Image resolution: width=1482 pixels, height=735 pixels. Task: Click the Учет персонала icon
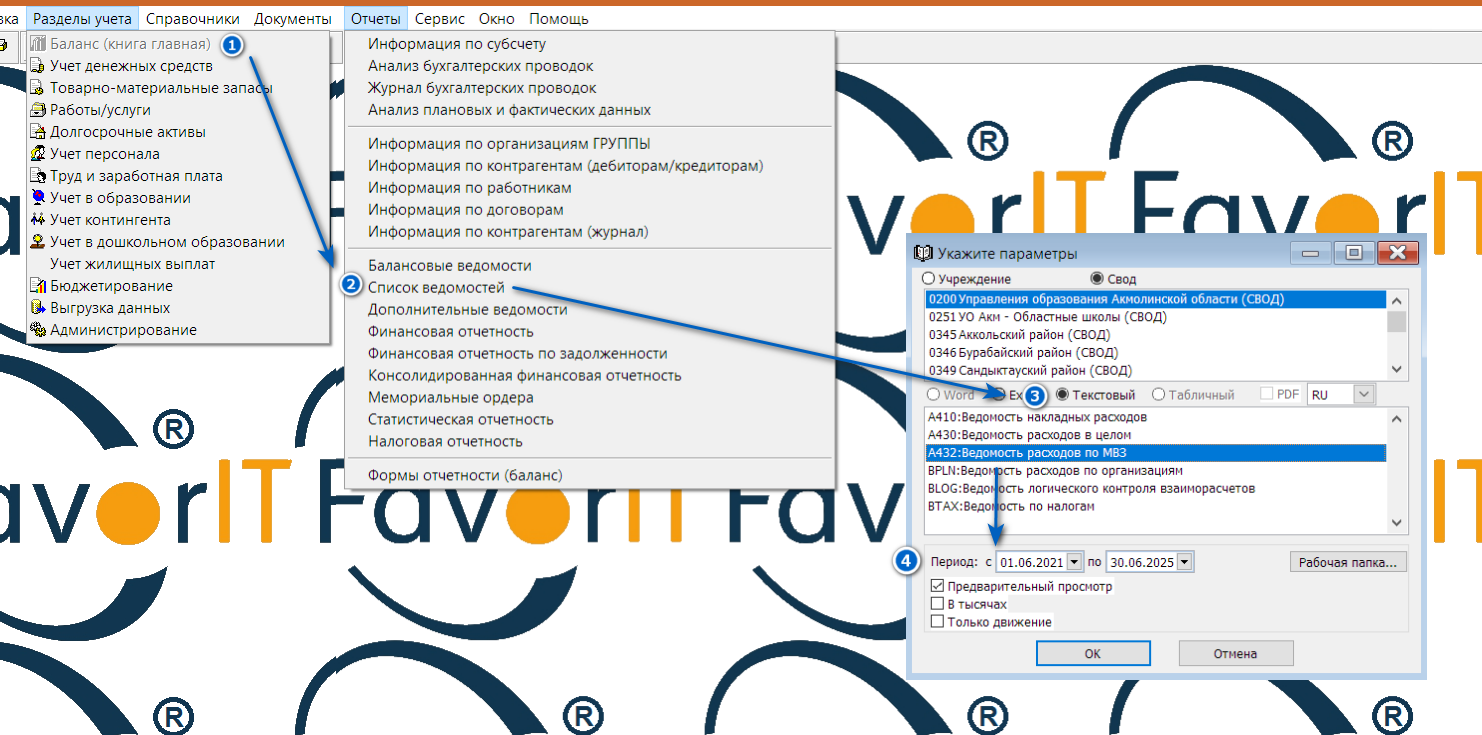38,154
